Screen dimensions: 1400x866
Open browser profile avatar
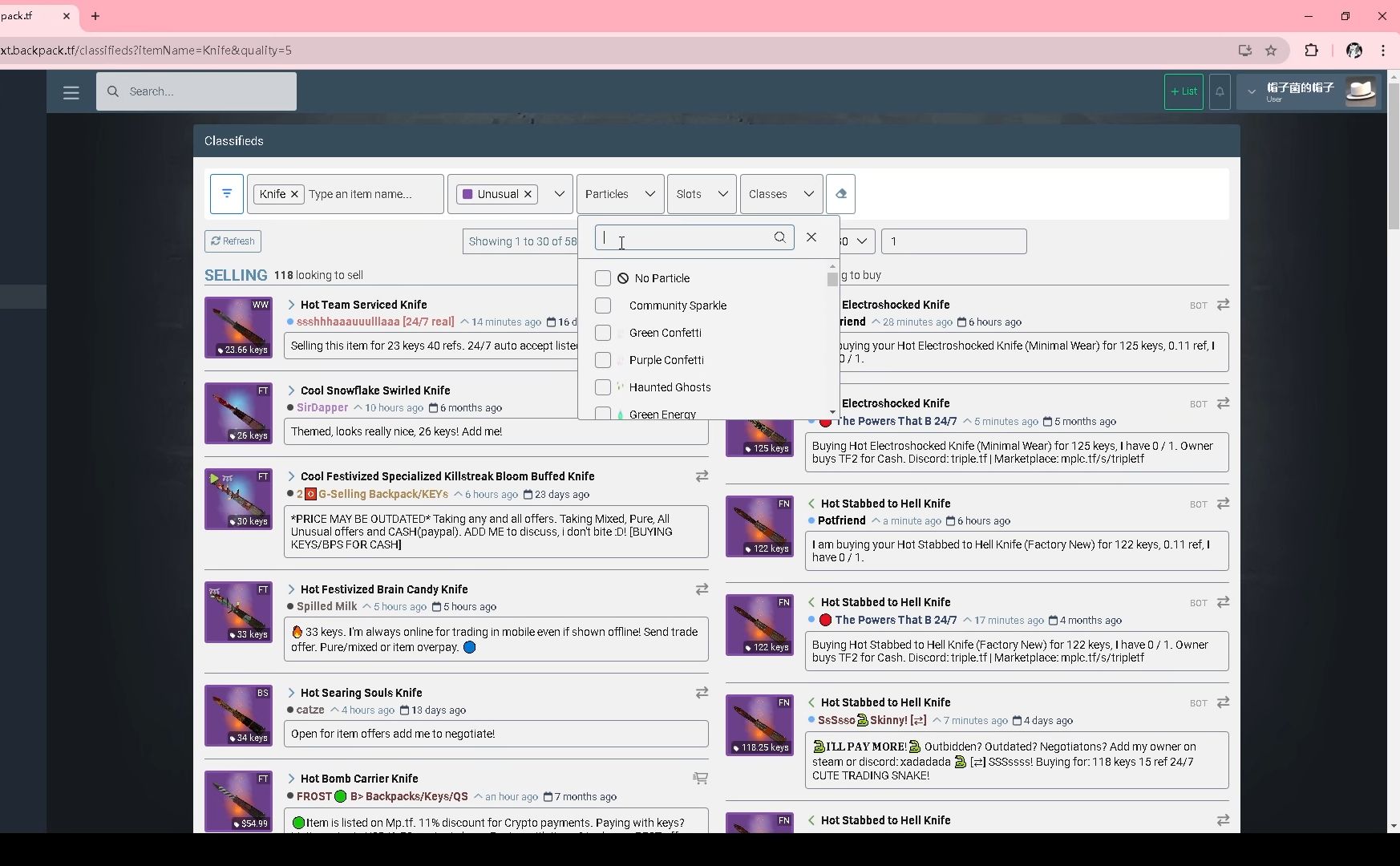pos(1354,51)
